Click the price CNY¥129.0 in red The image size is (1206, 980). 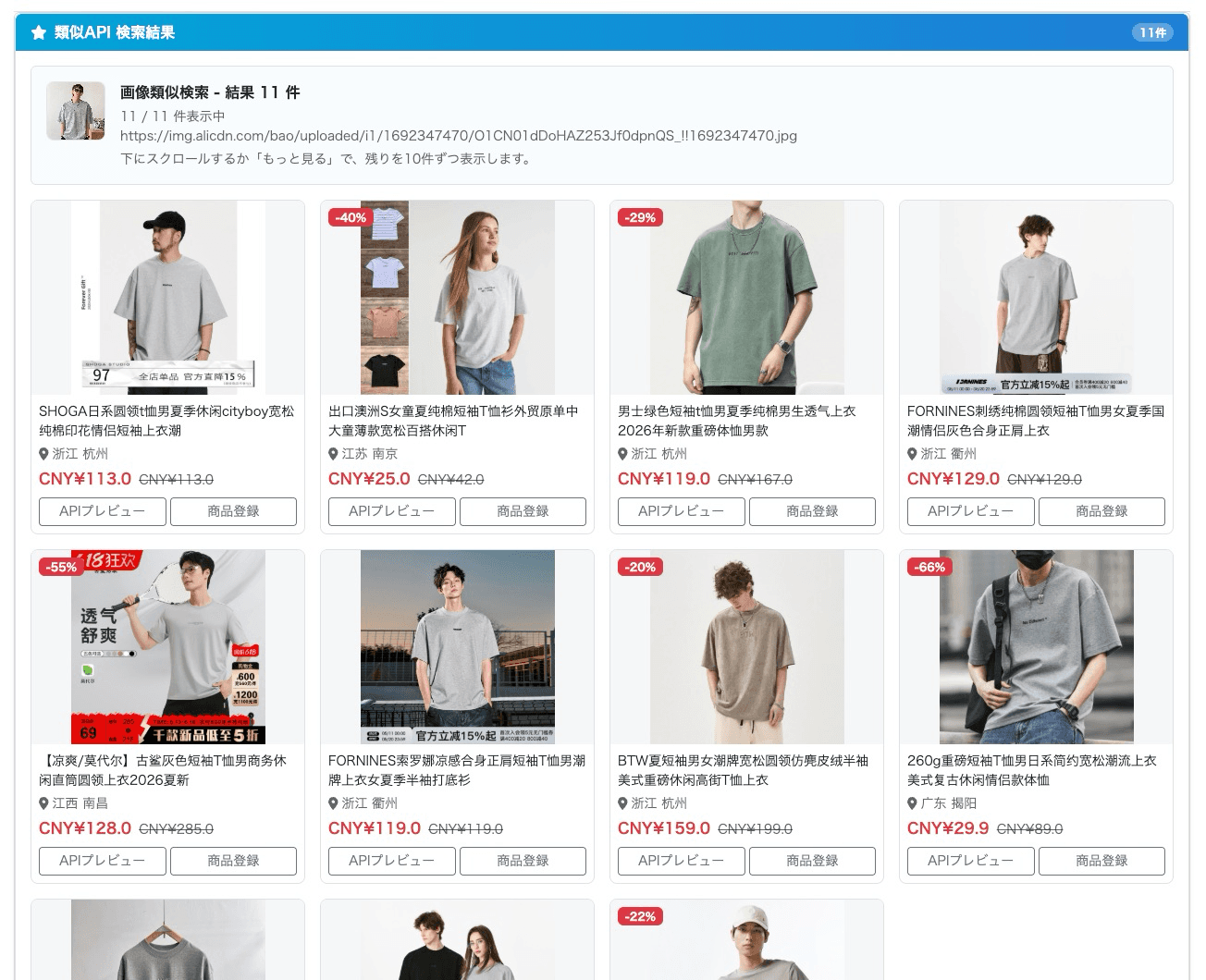(x=954, y=479)
